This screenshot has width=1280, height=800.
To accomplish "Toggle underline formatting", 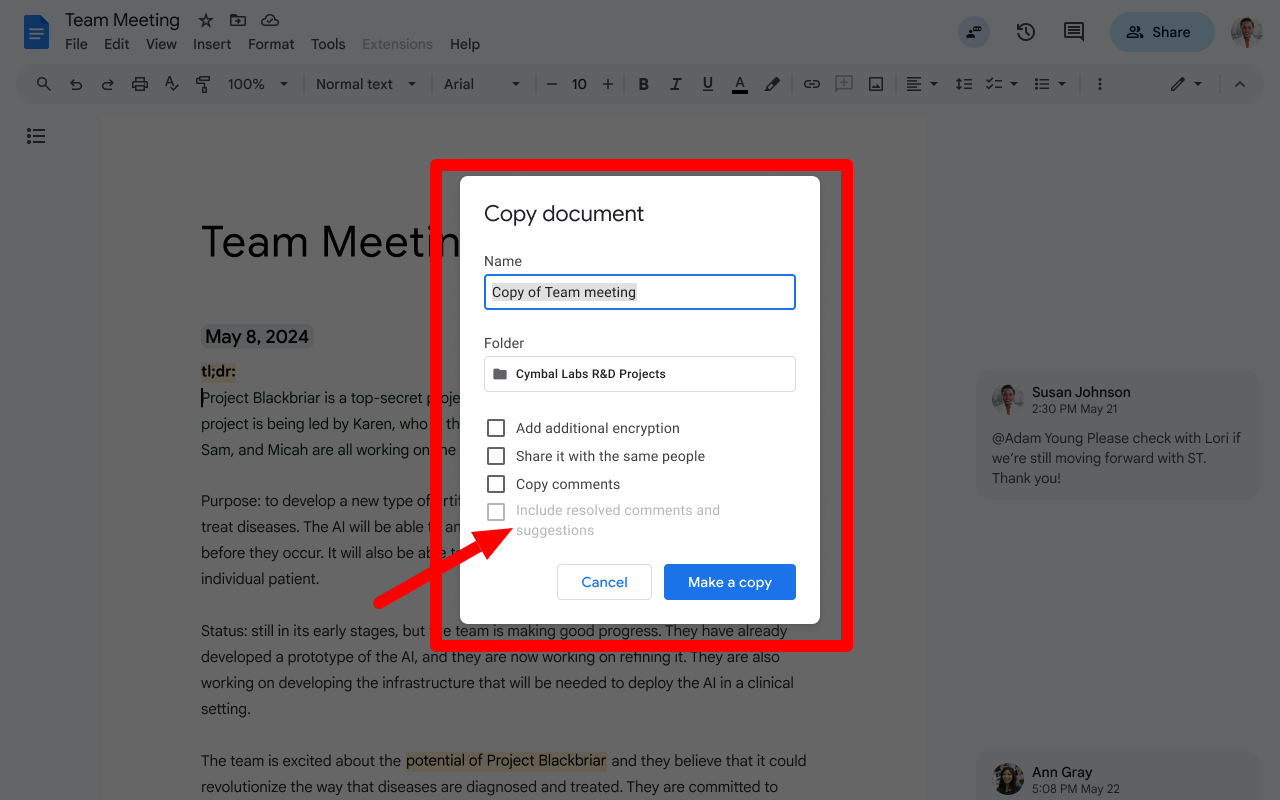I will click(x=708, y=84).
